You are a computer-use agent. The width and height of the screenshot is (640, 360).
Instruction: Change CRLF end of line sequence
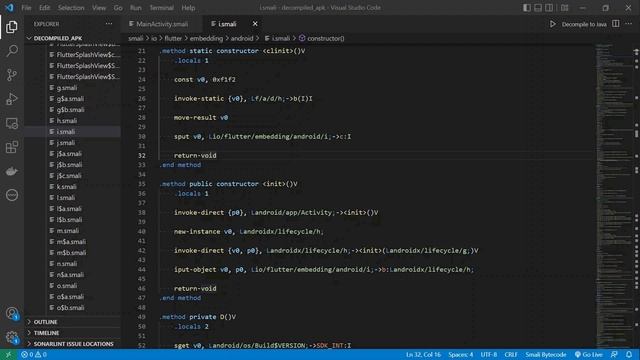point(511,355)
